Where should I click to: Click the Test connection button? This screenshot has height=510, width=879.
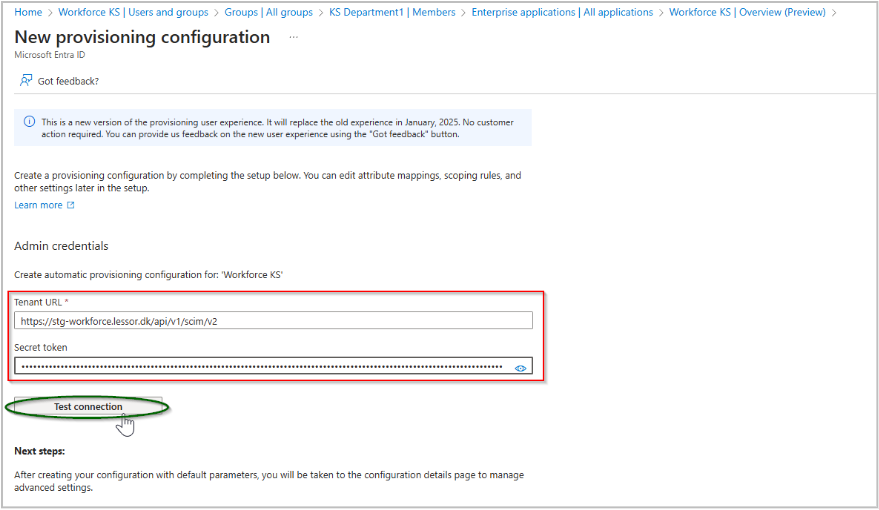pyautogui.click(x=88, y=407)
